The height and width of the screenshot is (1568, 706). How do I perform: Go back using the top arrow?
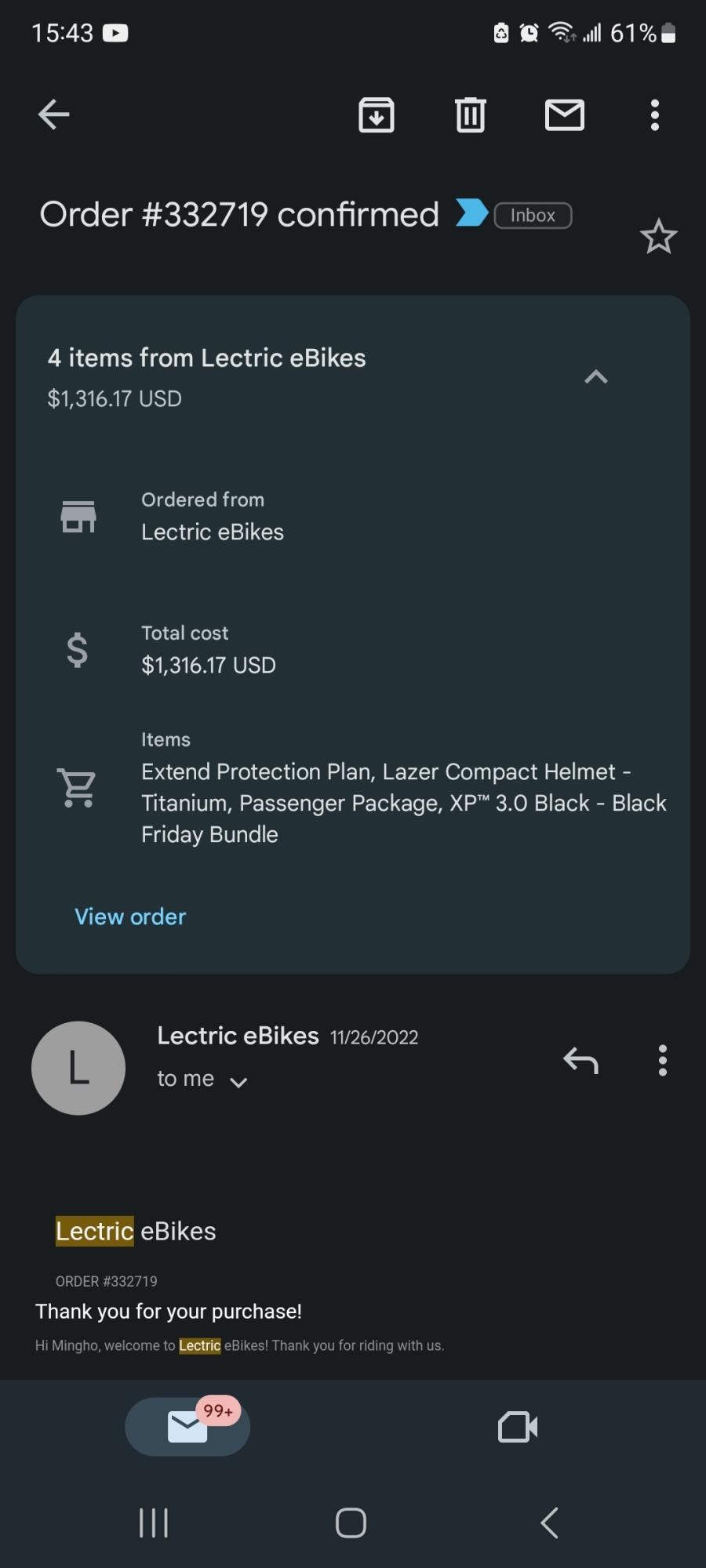pos(54,114)
